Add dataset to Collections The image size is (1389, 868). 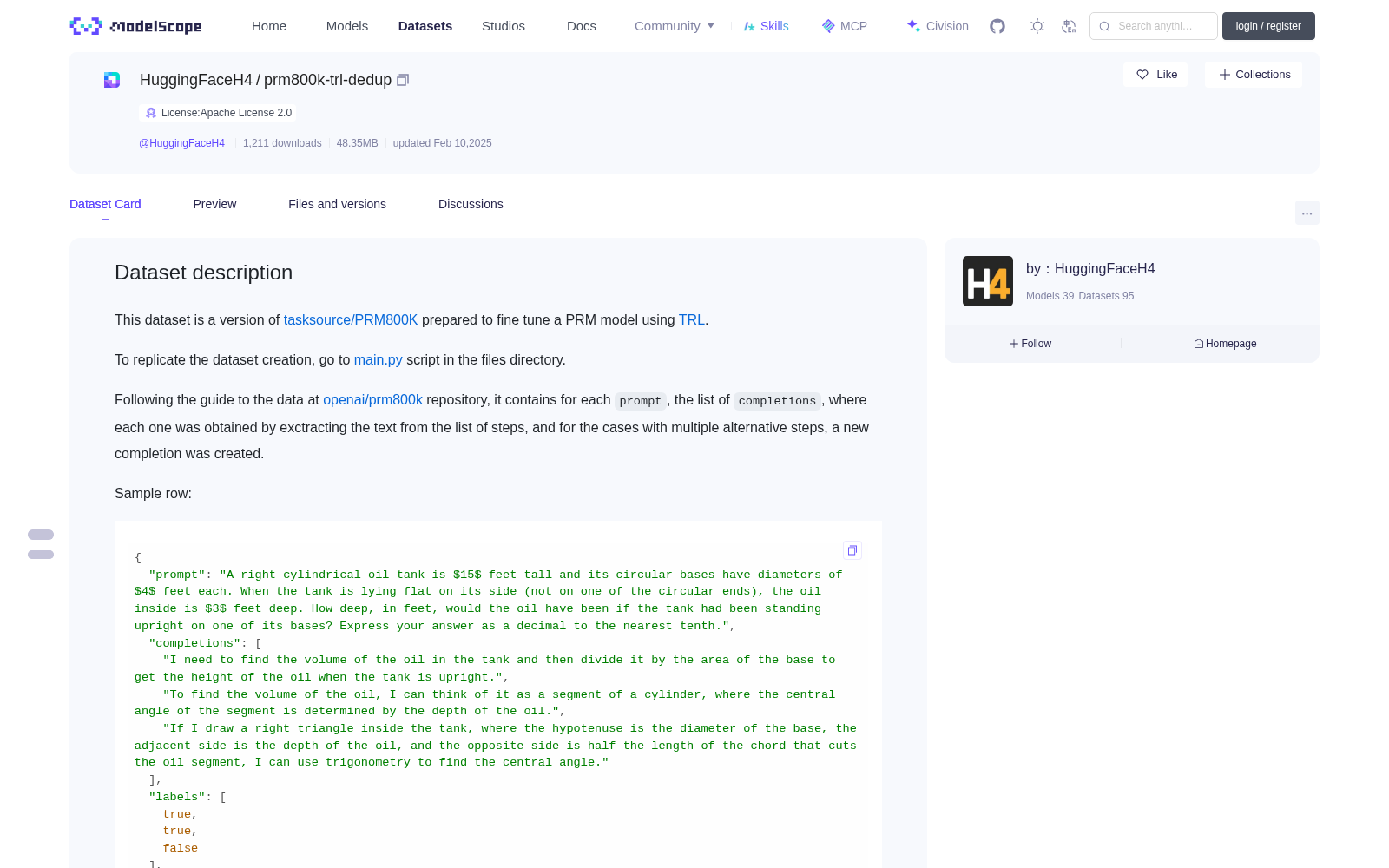click(x=1254, y=75)
